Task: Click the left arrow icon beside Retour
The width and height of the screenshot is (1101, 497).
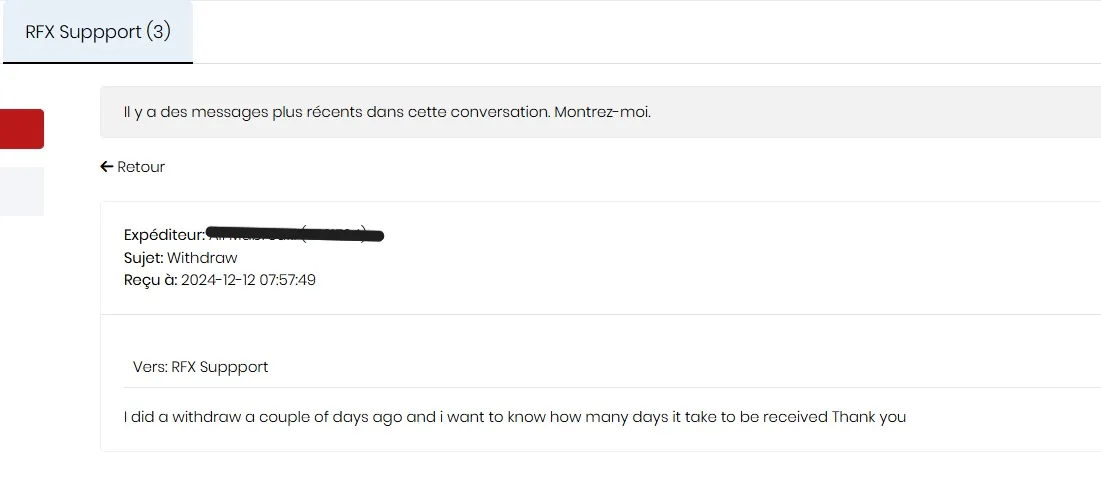Action: (106, 167)
